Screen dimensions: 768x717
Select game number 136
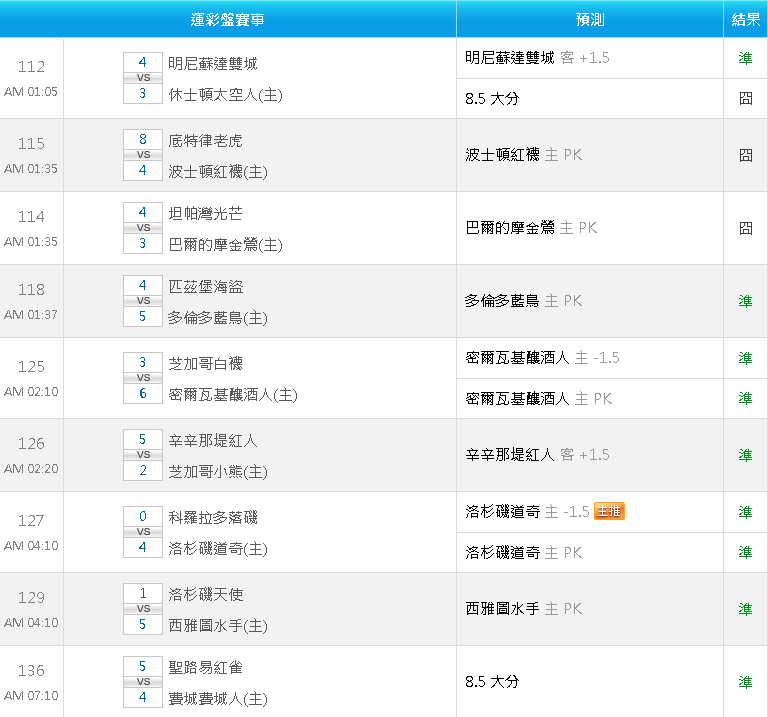click(31, 670)
